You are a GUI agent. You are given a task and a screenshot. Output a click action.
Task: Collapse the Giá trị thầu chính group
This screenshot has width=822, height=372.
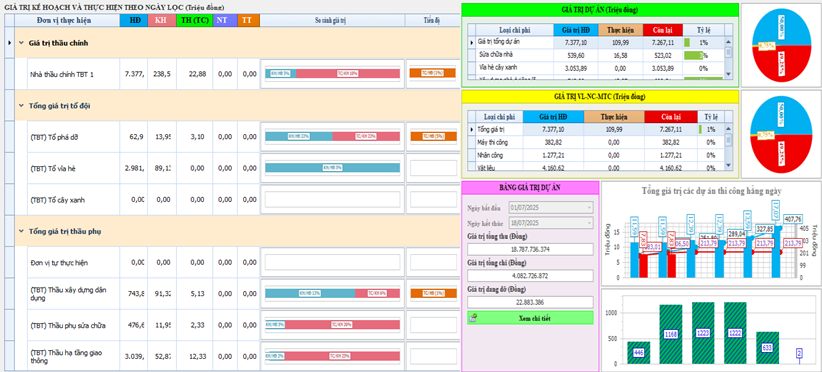click(21, 43)
